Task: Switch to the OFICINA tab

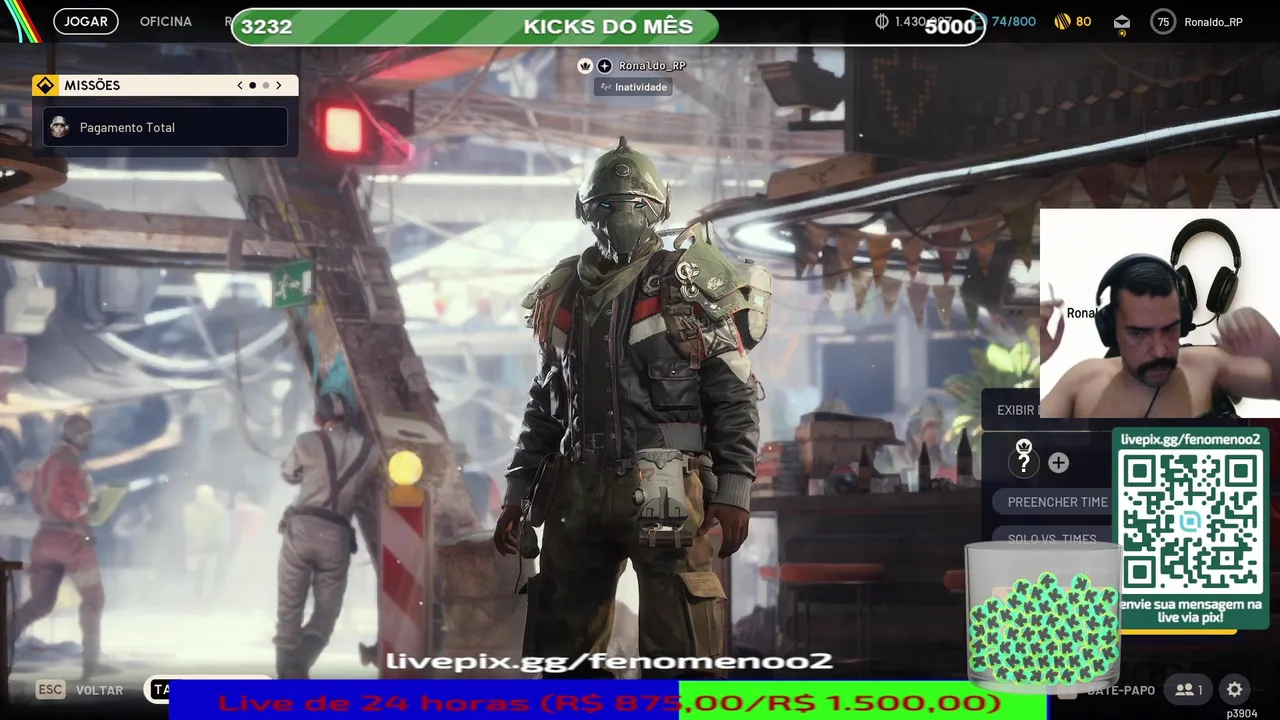Action: pos(166,21)
